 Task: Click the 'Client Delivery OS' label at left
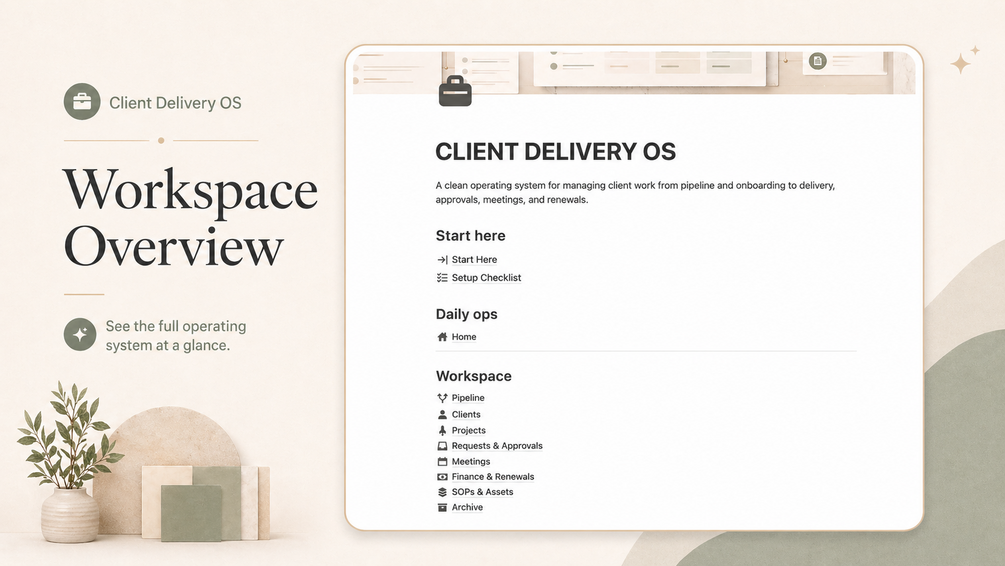coord(175,103)
